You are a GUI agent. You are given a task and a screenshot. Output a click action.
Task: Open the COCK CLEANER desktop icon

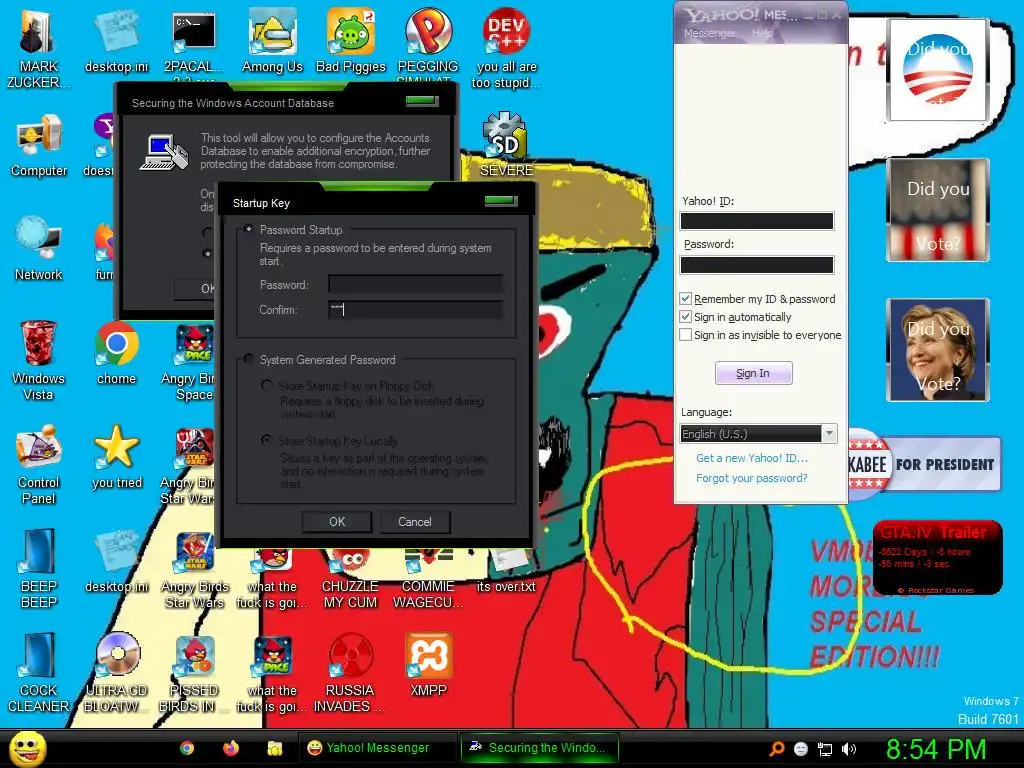(x=39, y=673)
